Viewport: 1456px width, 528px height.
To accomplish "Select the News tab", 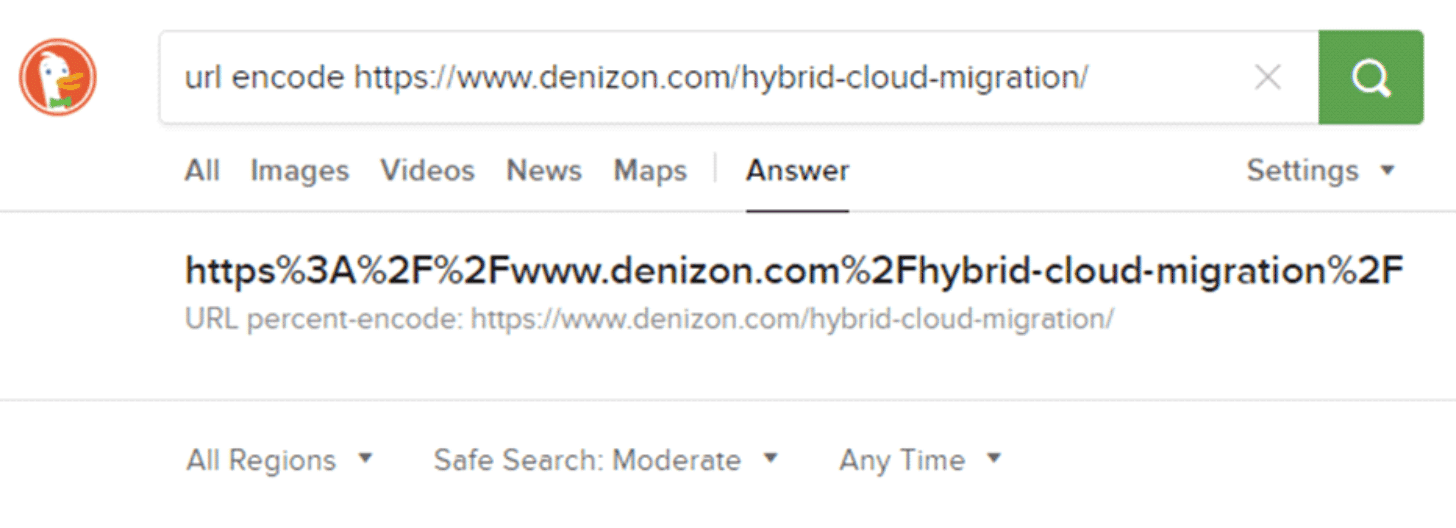I will [544, 170].
